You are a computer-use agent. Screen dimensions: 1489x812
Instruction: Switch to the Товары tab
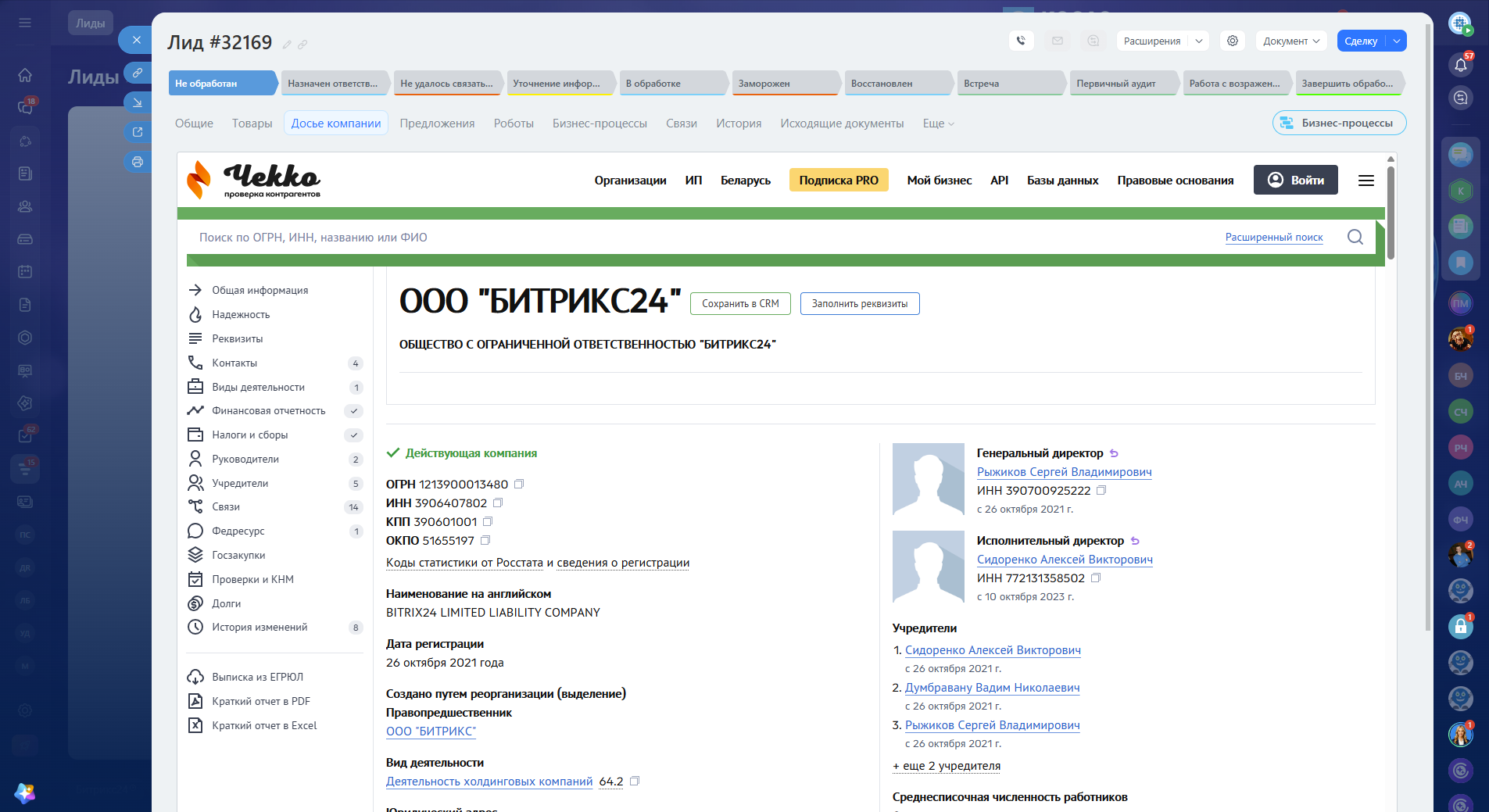click(252, 123)
